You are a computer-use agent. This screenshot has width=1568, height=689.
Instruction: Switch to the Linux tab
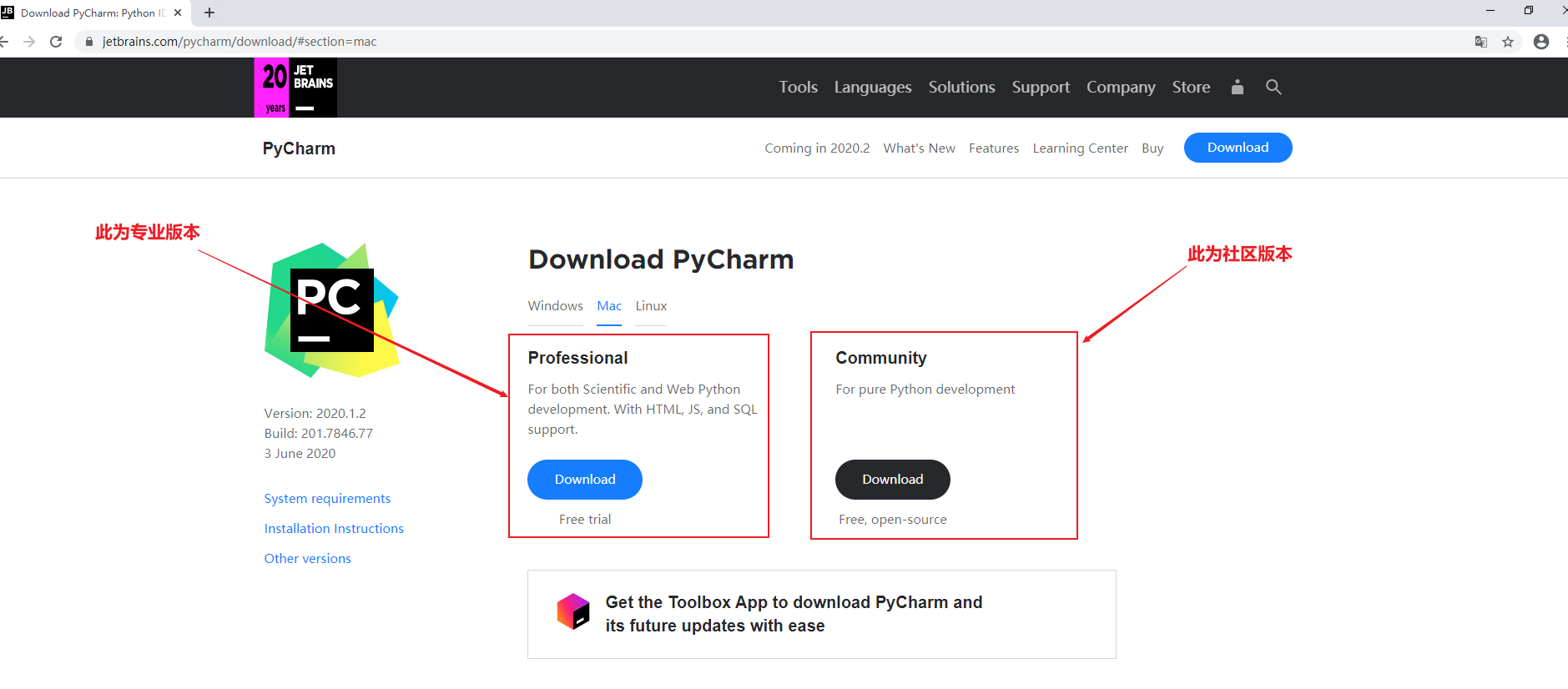pyautogui.click(x=651, y=306)
